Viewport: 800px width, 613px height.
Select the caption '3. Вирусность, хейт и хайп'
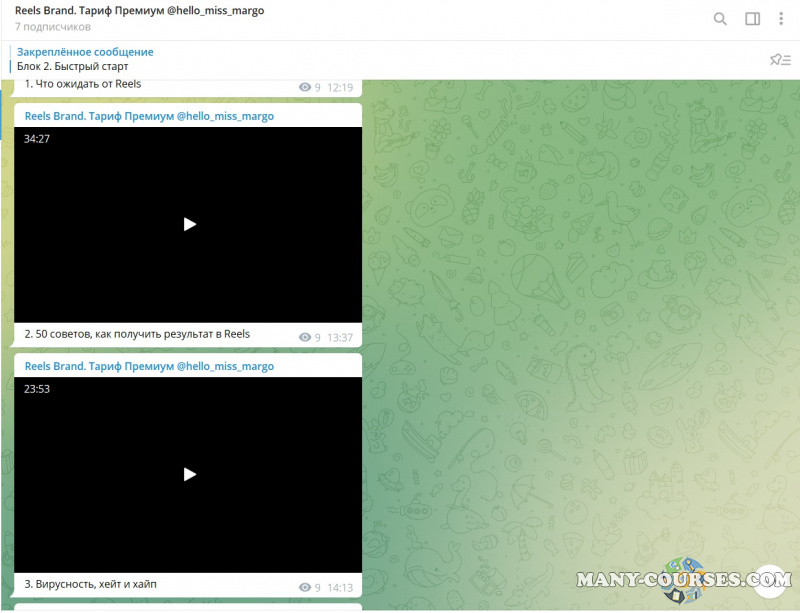(x=90, y=584)
